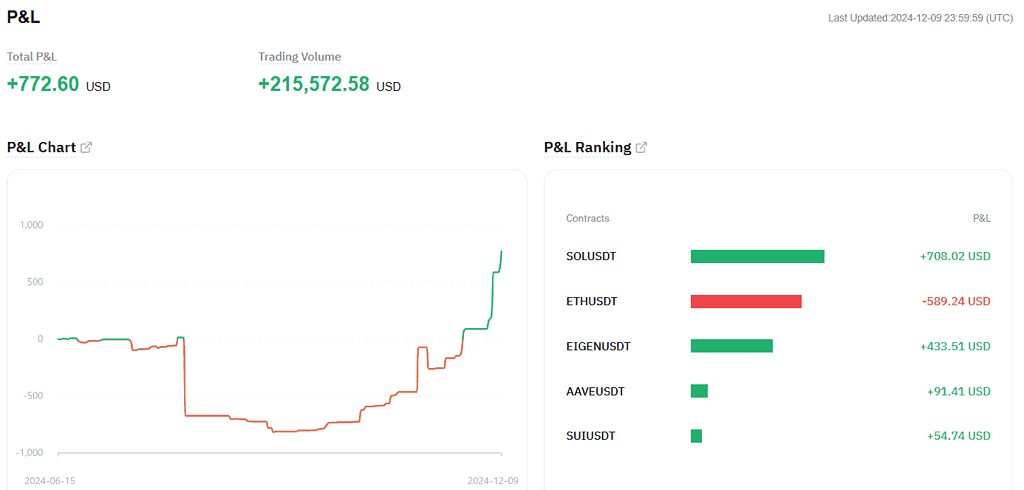This screenshot has width=1024, height=490.
Task: Click the Total P&L label
Action: point(32,57)
